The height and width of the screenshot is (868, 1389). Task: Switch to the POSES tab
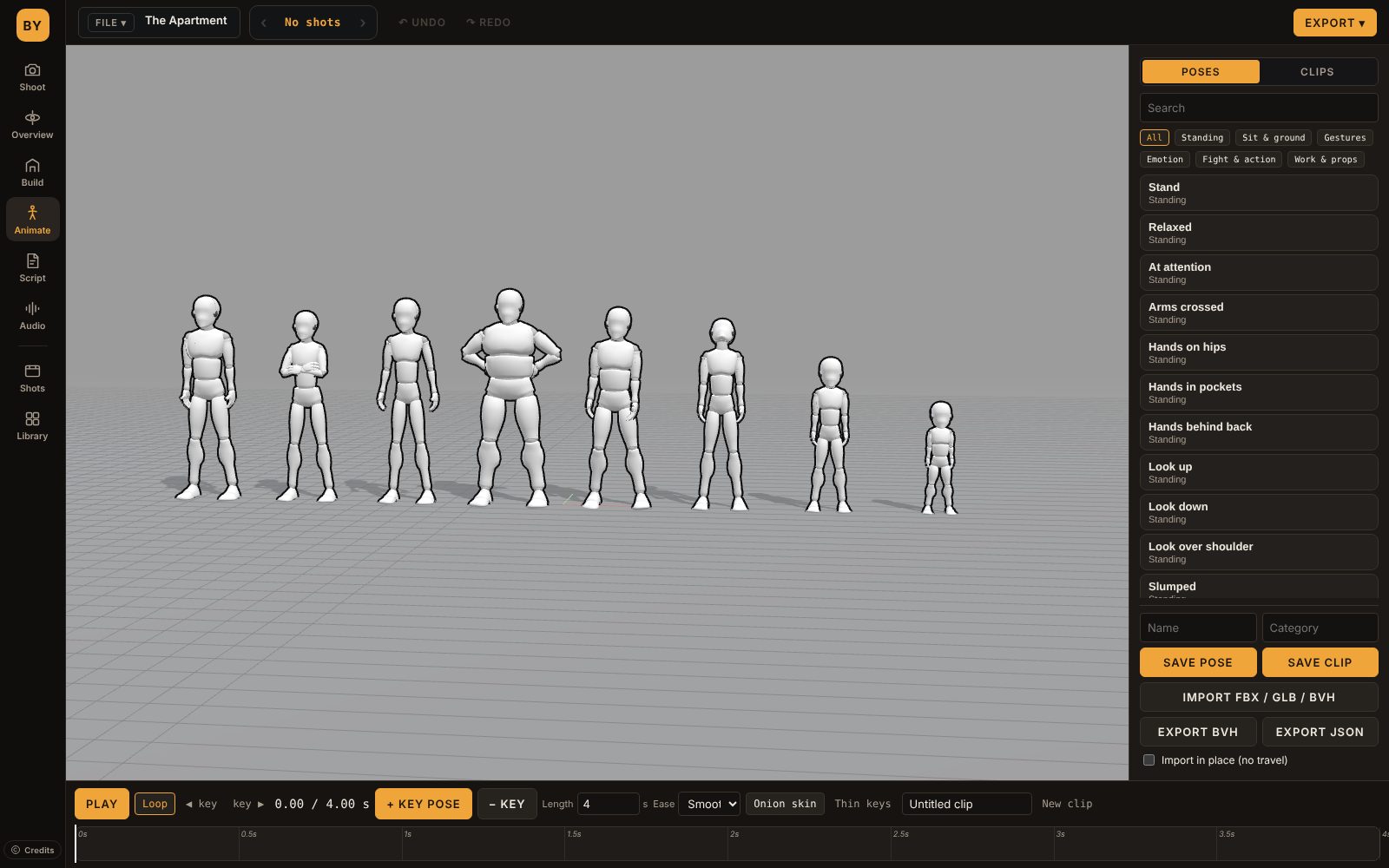click(x=1201, y=72)
